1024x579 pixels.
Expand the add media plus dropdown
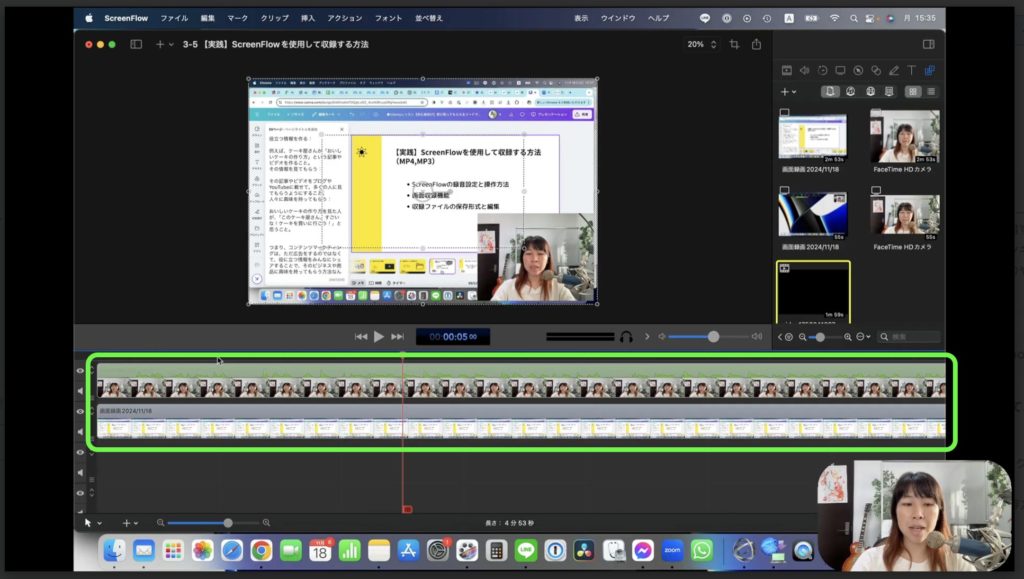point(788,91)
